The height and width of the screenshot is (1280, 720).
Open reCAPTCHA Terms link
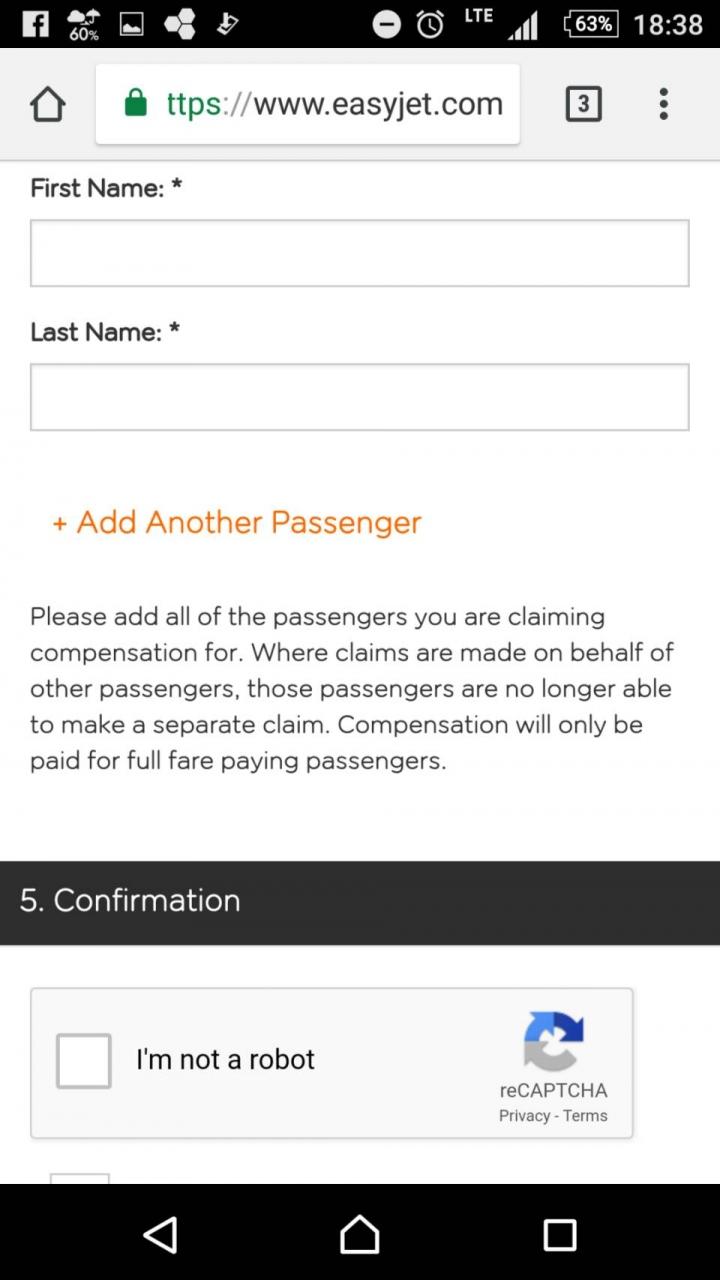coord(585,1116)
